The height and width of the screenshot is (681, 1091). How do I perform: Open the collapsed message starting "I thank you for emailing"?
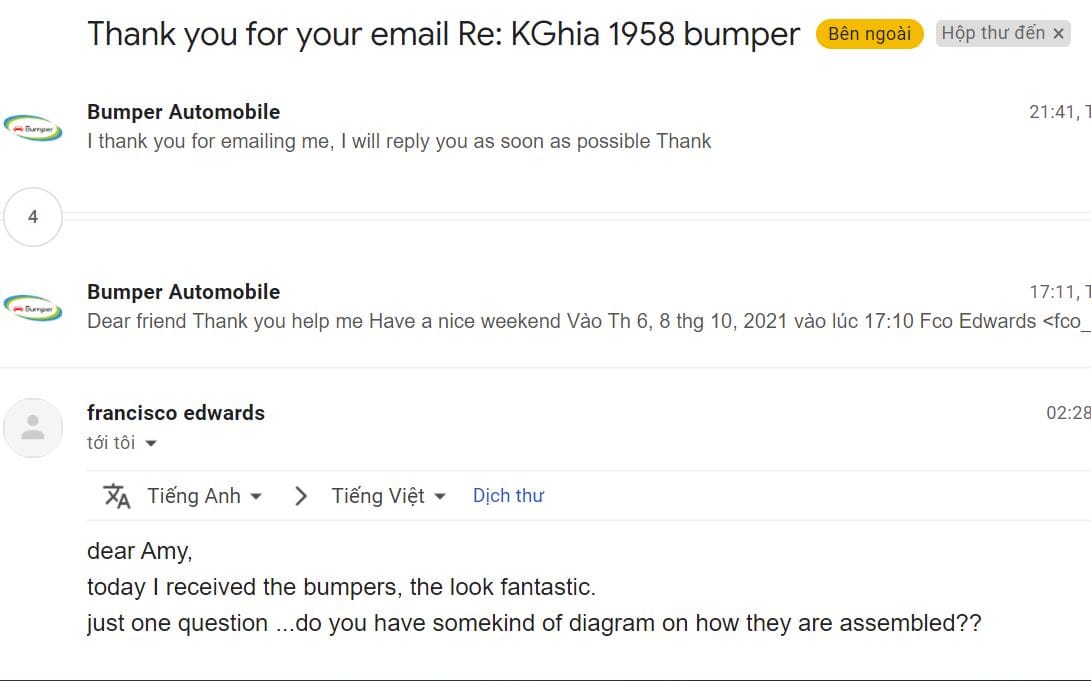pyautogui.click(x=399, y=142)
